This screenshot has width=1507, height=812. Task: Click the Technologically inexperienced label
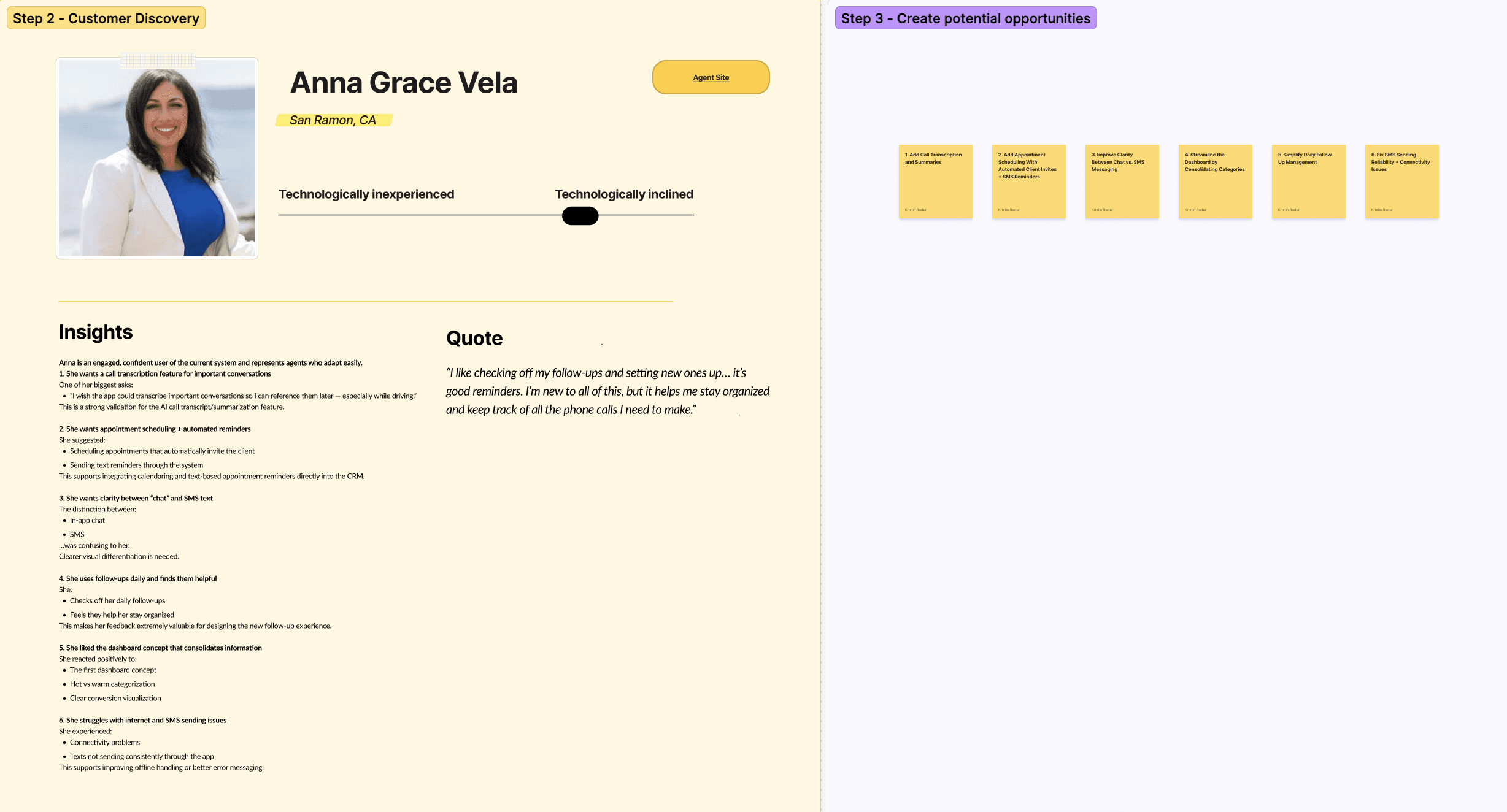(x=366, y=194)
